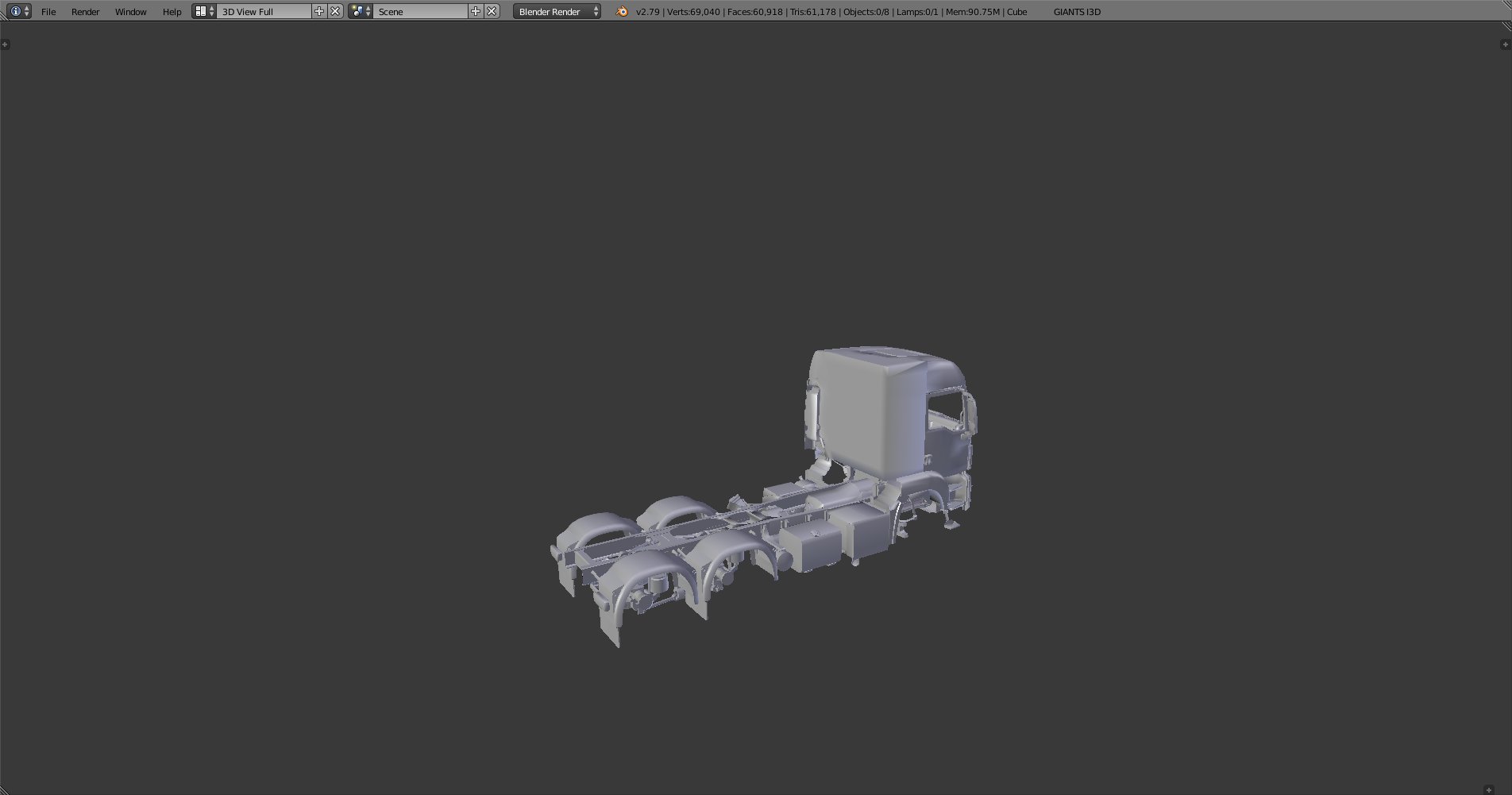Screen dimensions: 1512x795
Task: Click the screen layout browse icon
Action: pyautogui.click(x=204, y=11)
